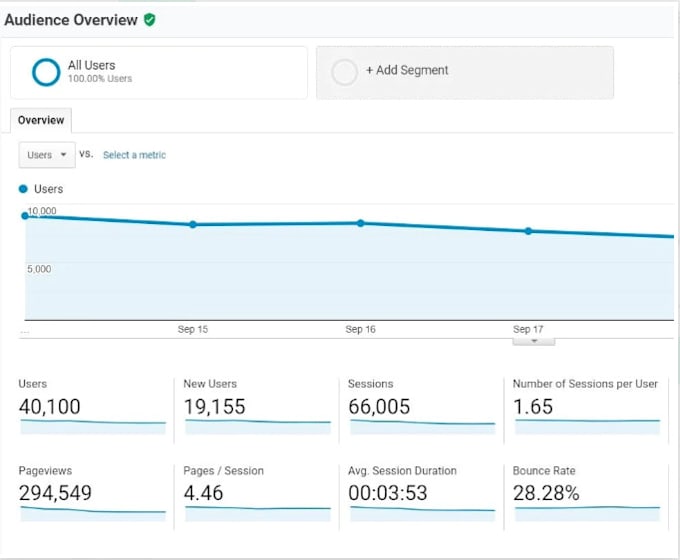Click the Sep 17 data point on chart
Viewport: 680px width, 560px height.
[529, 231]
